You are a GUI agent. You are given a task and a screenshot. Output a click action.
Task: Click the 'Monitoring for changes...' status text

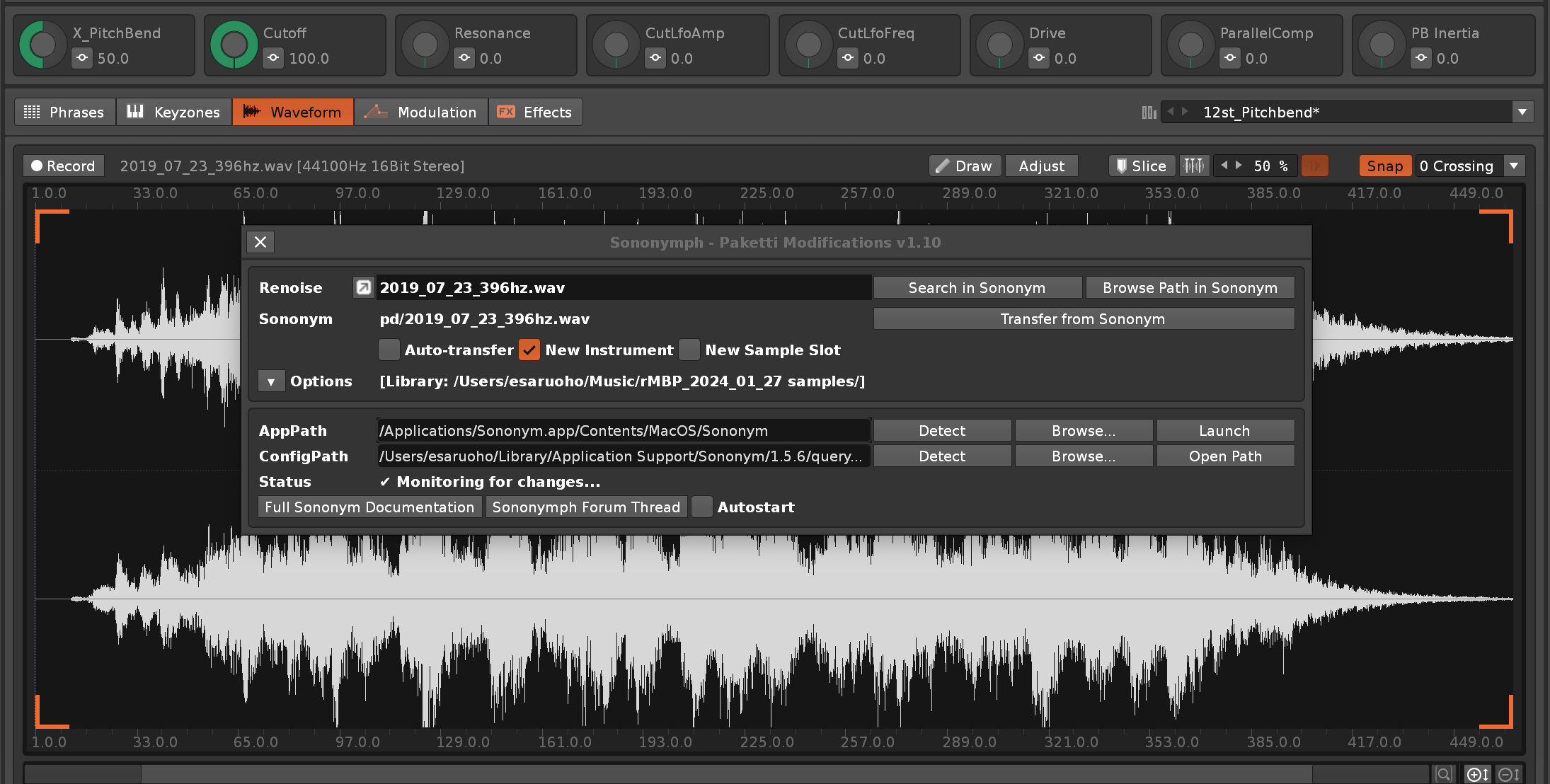click(498, 481)
